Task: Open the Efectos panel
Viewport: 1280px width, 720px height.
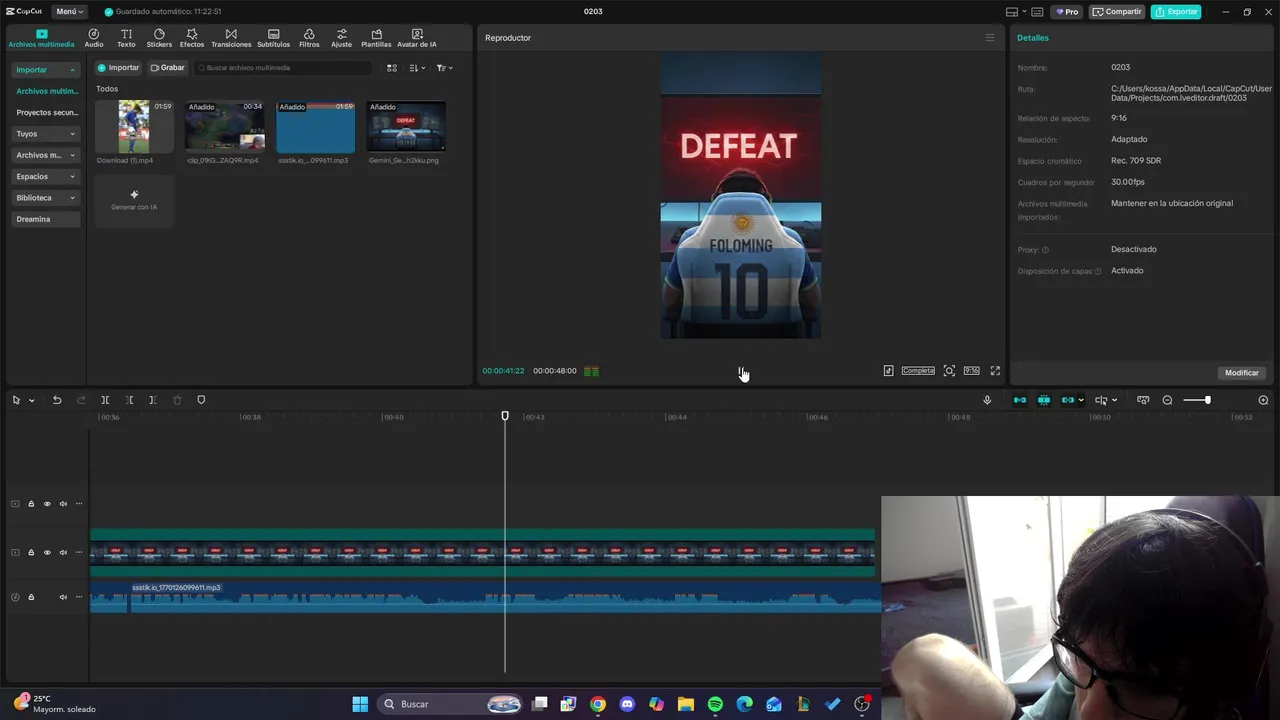Action: 192,38
